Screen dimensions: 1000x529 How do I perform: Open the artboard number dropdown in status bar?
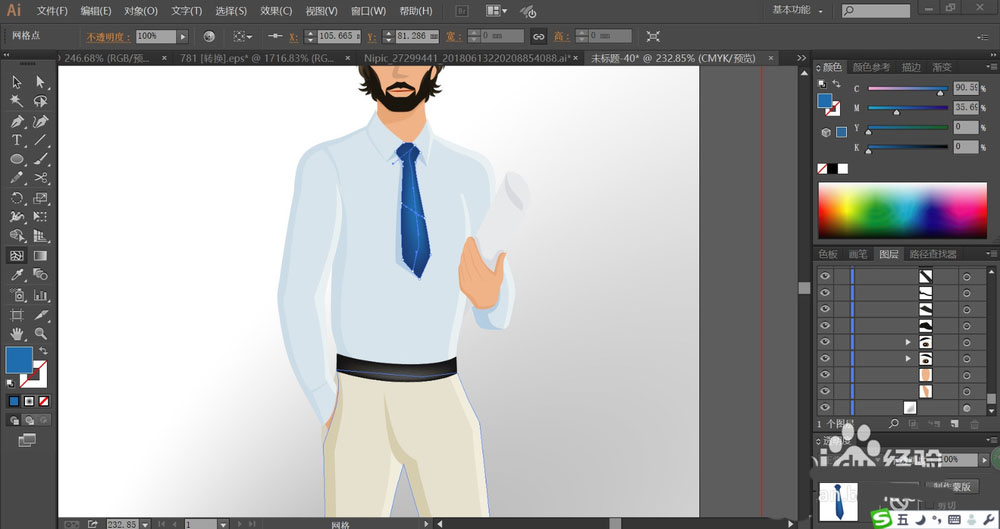click(223, 524)
